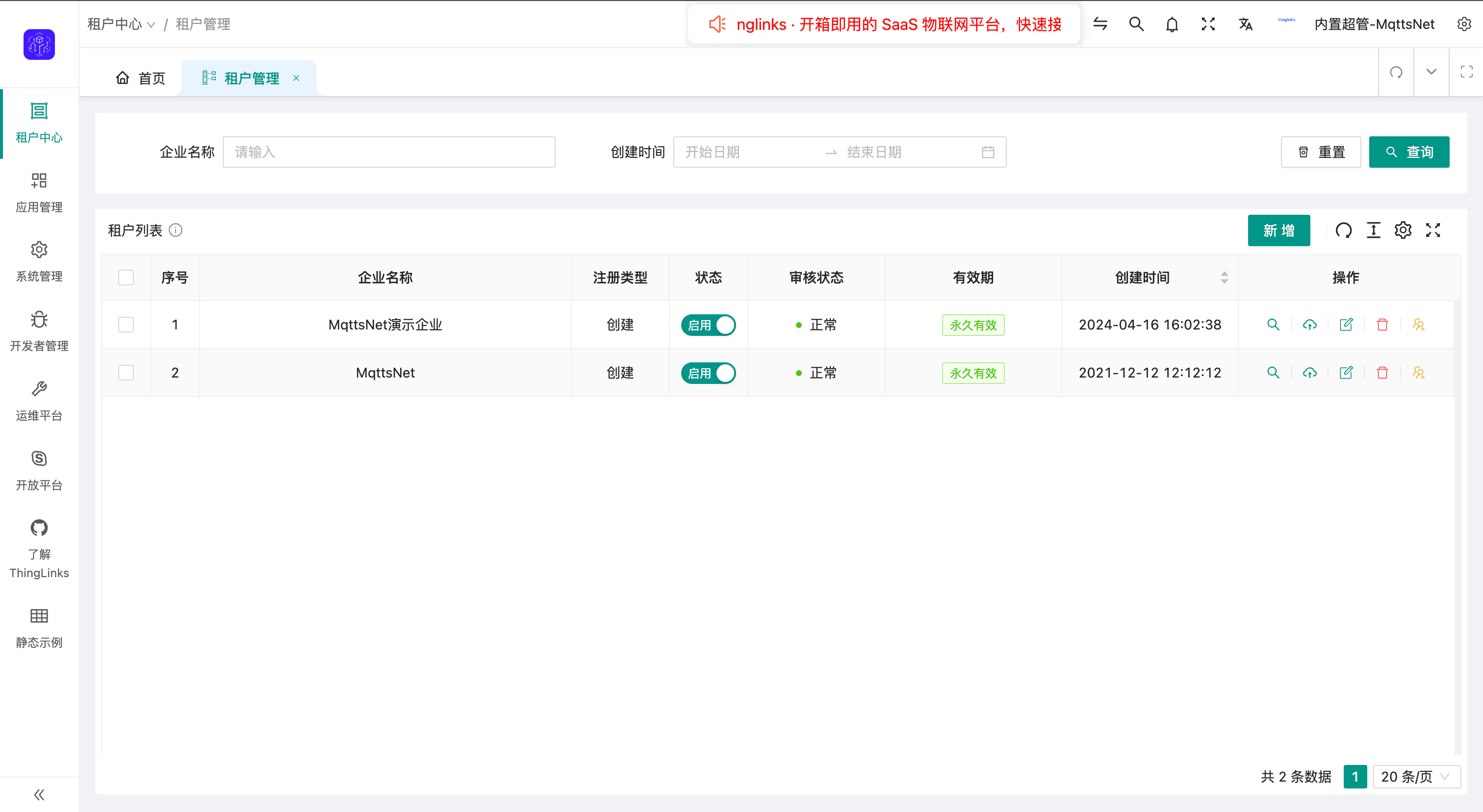Click cloud upload icon for row 2 MqttsNet
Screen dimensions: 1483x812
1310,372
